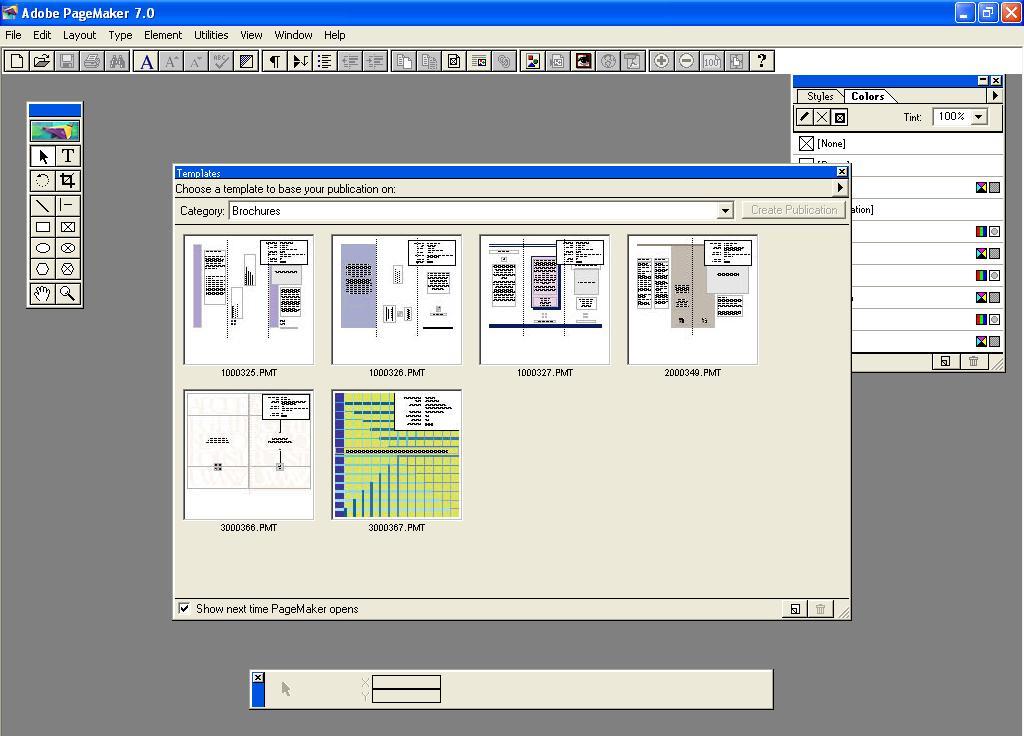Open the File menu
This screenshot has height=736, width=1024.
[13, 35]
